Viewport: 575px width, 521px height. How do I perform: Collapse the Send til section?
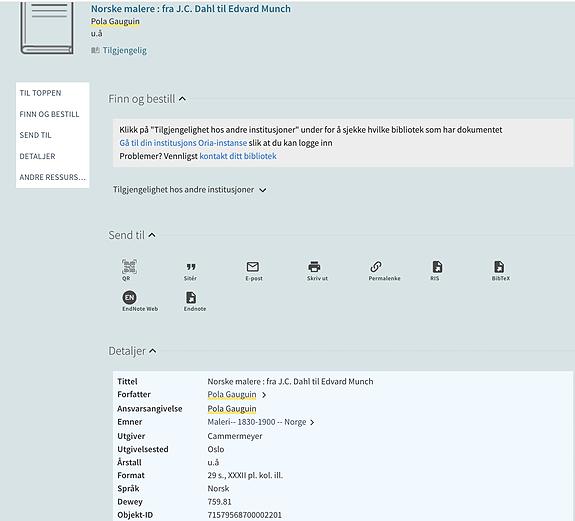click(152, 235)
